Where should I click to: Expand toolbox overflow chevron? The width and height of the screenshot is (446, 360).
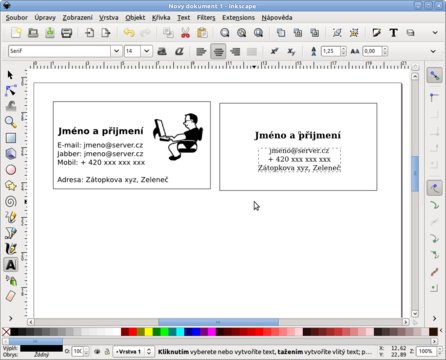(10, 318)
